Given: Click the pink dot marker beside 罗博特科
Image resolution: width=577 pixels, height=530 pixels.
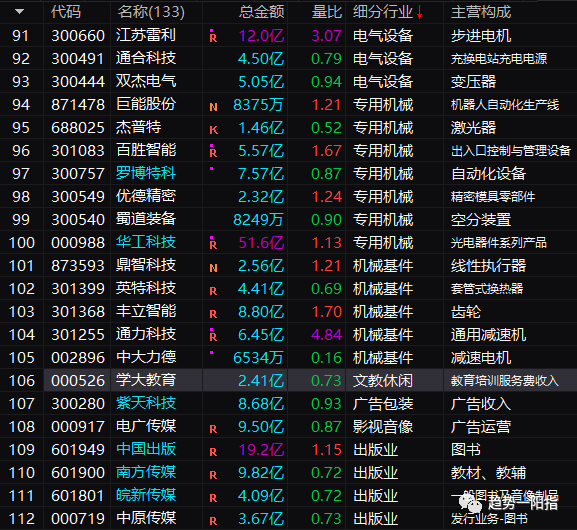Looking at the screenshot, I should click(212, 169).
